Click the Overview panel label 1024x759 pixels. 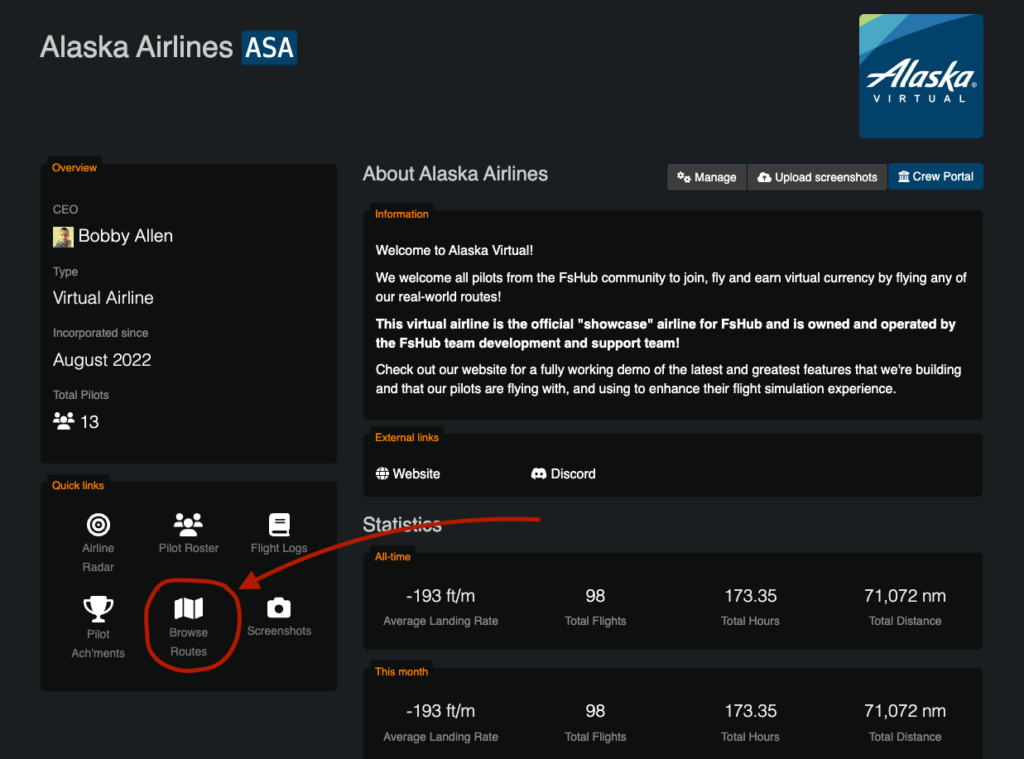[74, 168]
